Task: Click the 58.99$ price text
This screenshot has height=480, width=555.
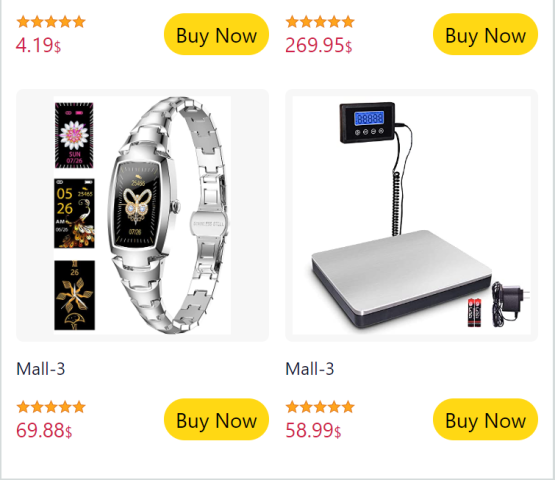Action: (x=313, y=430)
